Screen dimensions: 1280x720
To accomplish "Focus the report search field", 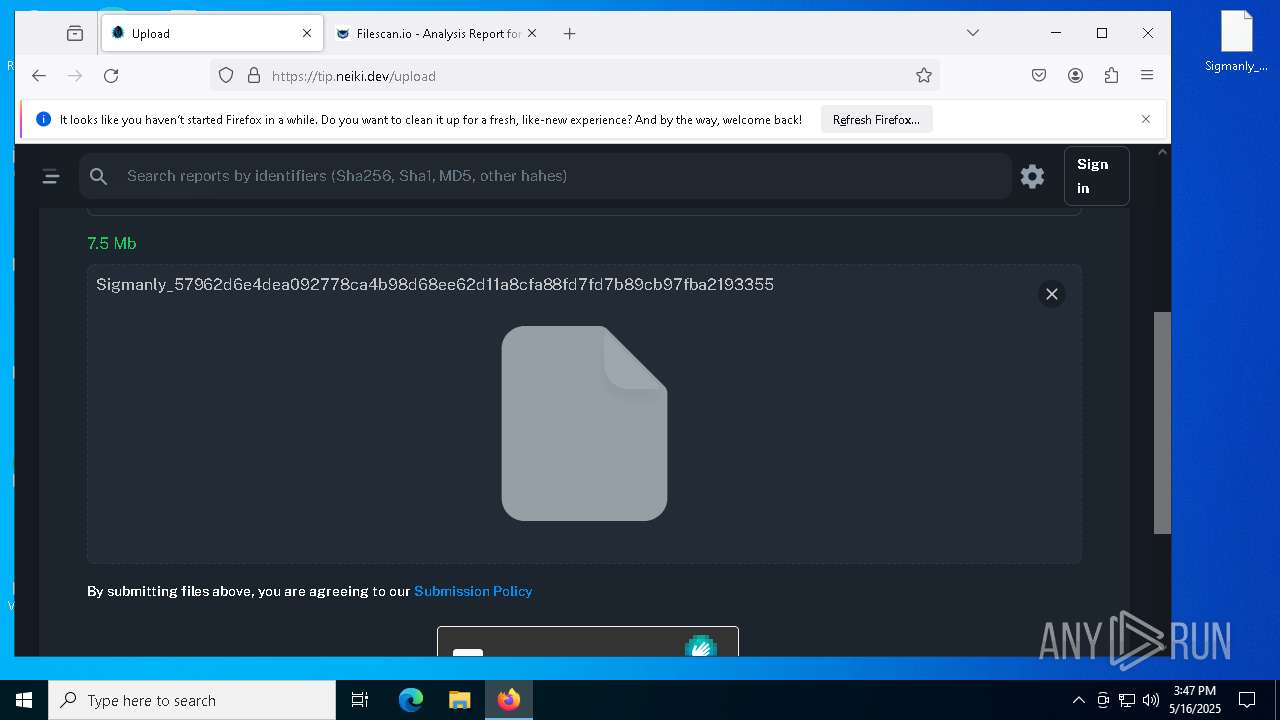I will pos(545,176).
